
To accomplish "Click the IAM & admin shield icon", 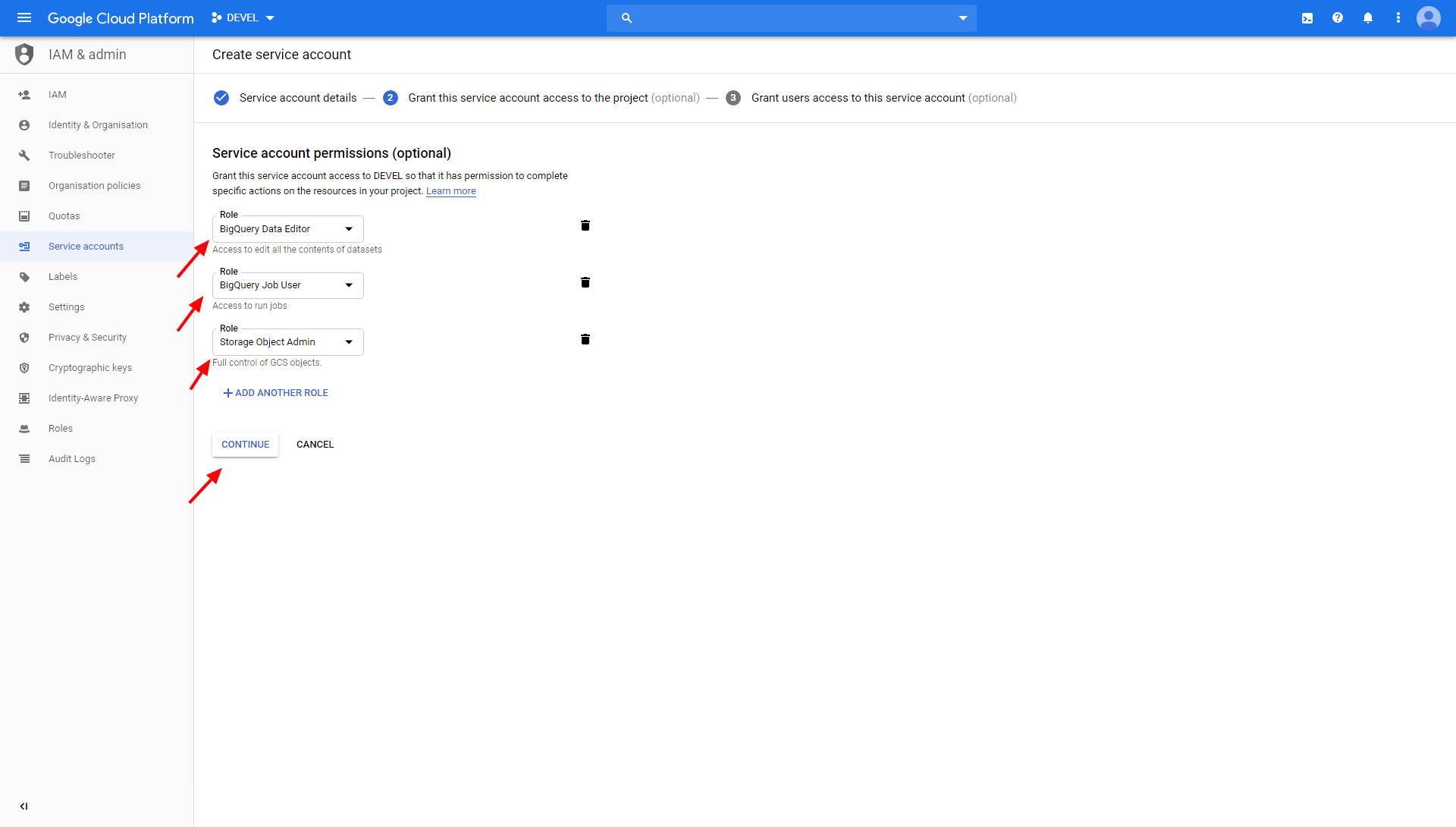I will 24,55.
